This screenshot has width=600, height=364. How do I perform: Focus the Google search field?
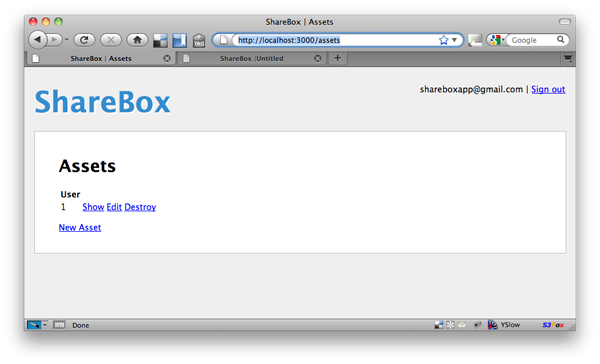pos(532,40)
